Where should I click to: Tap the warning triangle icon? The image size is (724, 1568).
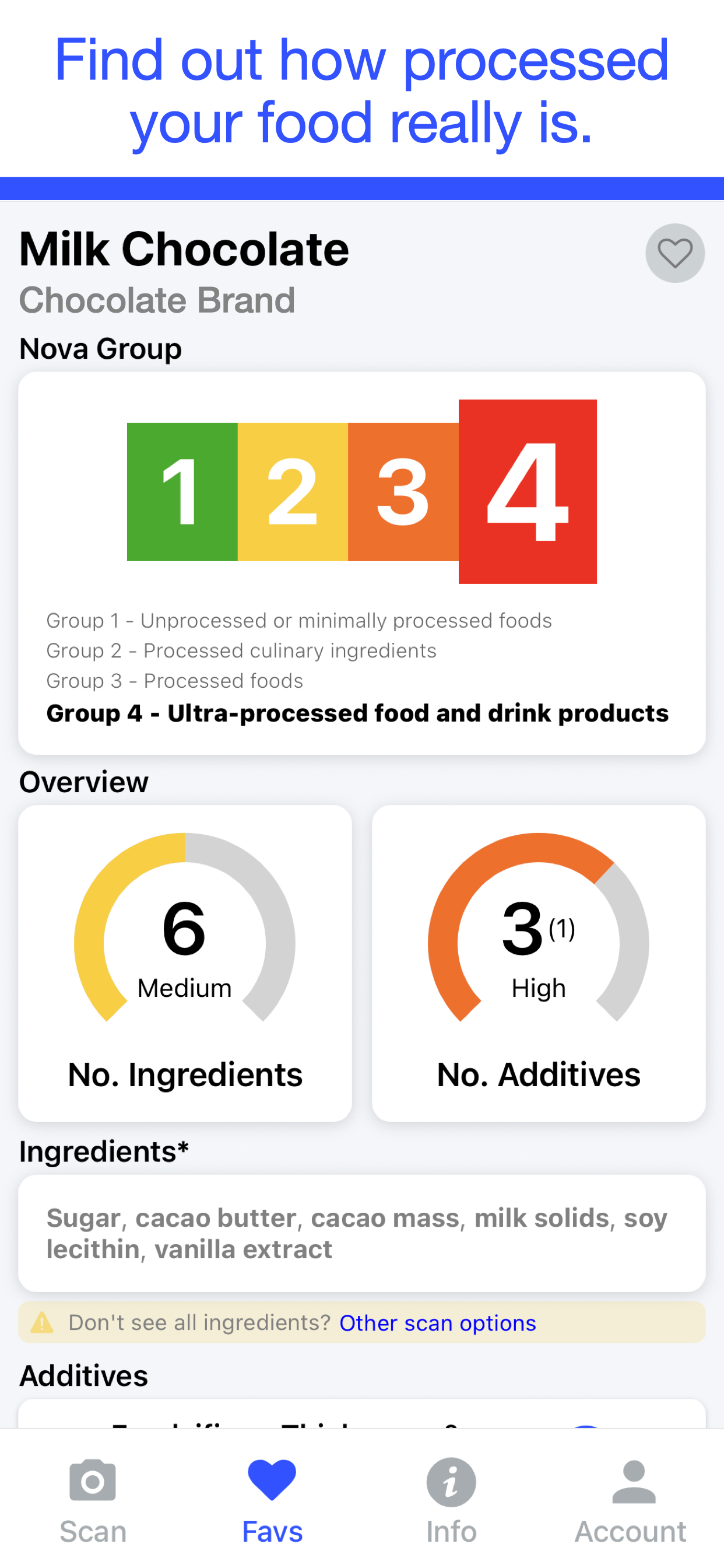click(x=42, y=1322)
